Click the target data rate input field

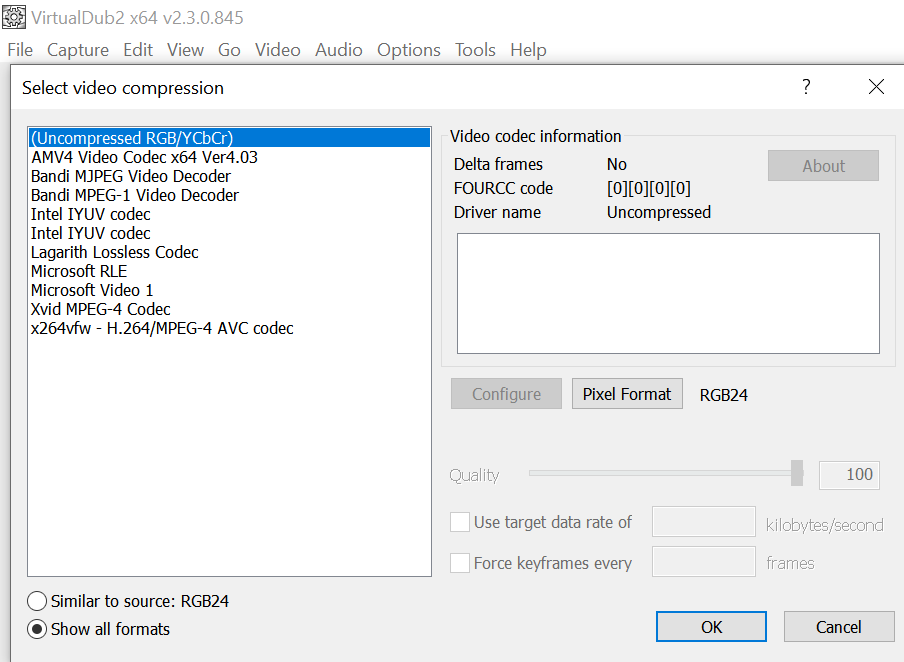(x=703, y=522)
